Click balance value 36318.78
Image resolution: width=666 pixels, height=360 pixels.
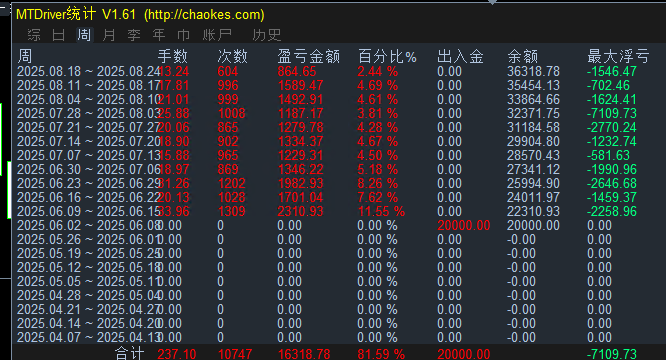click(533, 71)
